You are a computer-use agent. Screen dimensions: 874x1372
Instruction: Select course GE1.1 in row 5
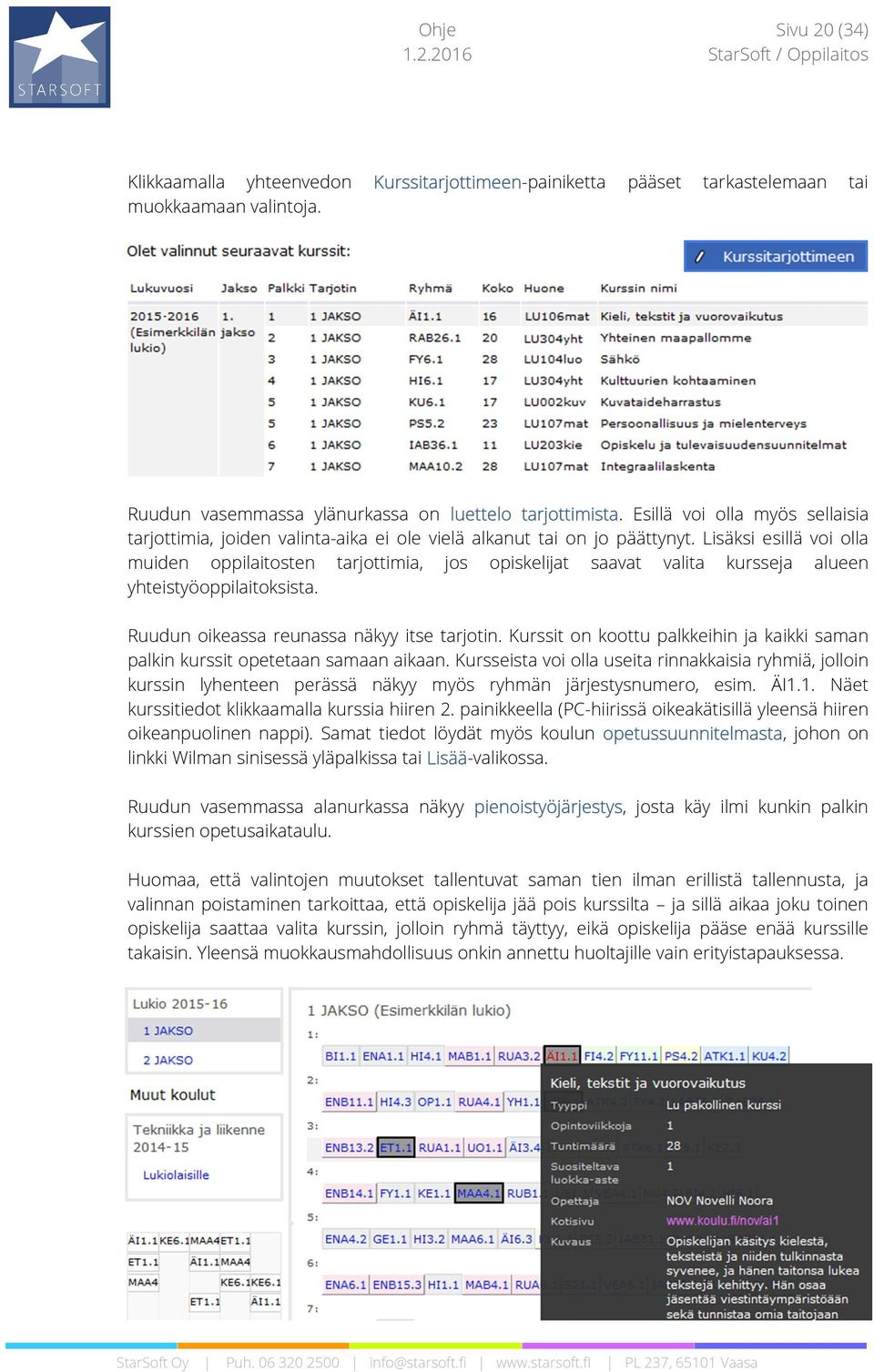click(390, 1239)
